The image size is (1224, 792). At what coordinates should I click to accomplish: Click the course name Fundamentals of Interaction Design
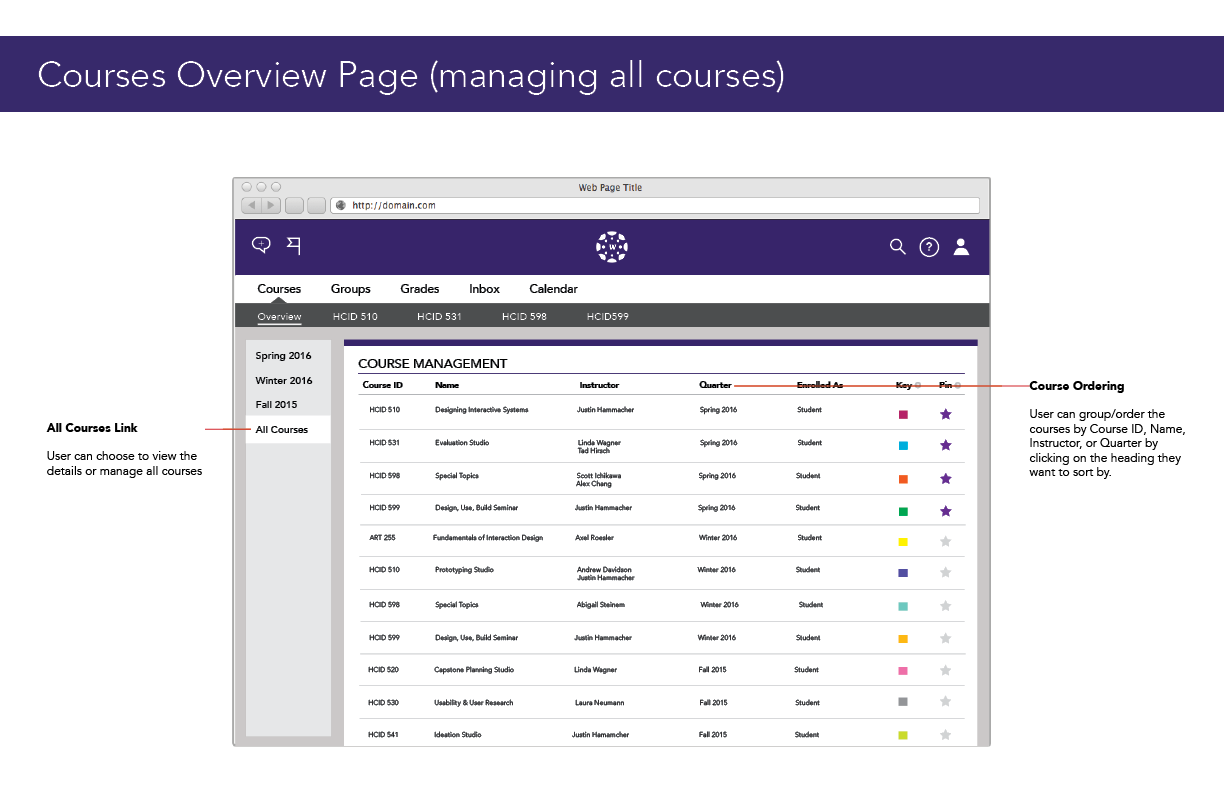(488, 538)
